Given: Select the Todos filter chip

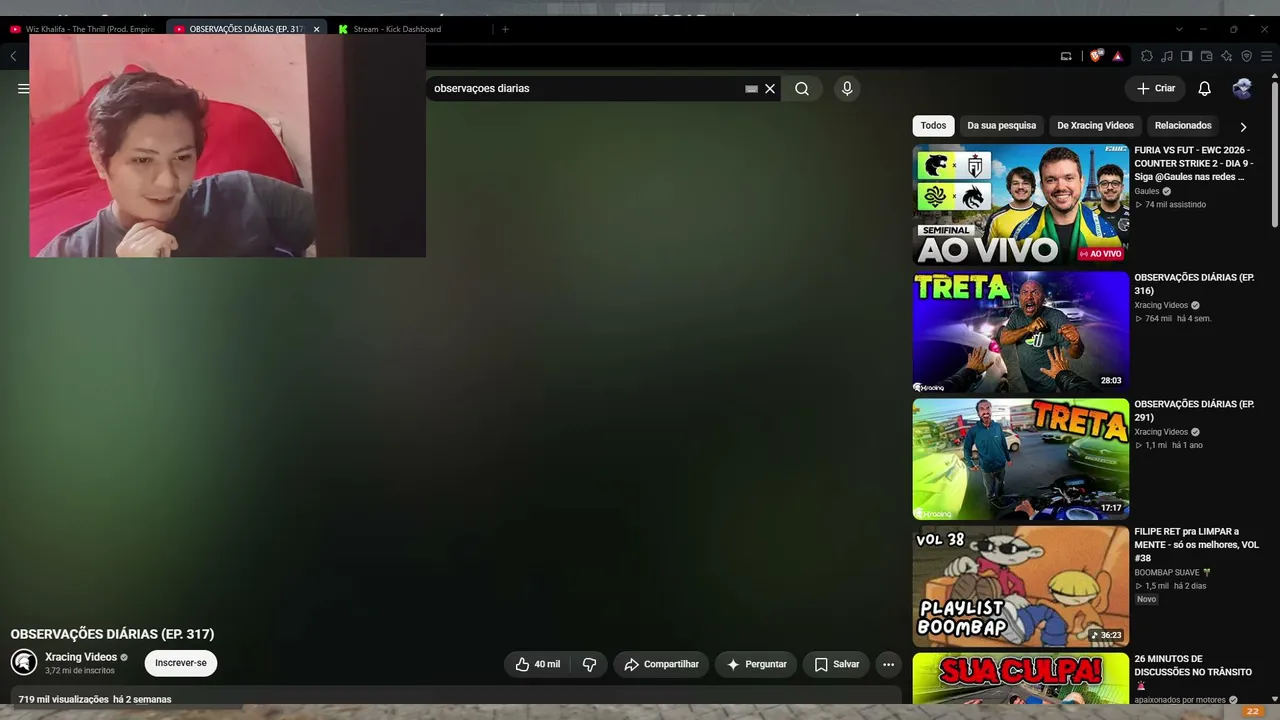Looking at the screenshot, I should 933,126.
